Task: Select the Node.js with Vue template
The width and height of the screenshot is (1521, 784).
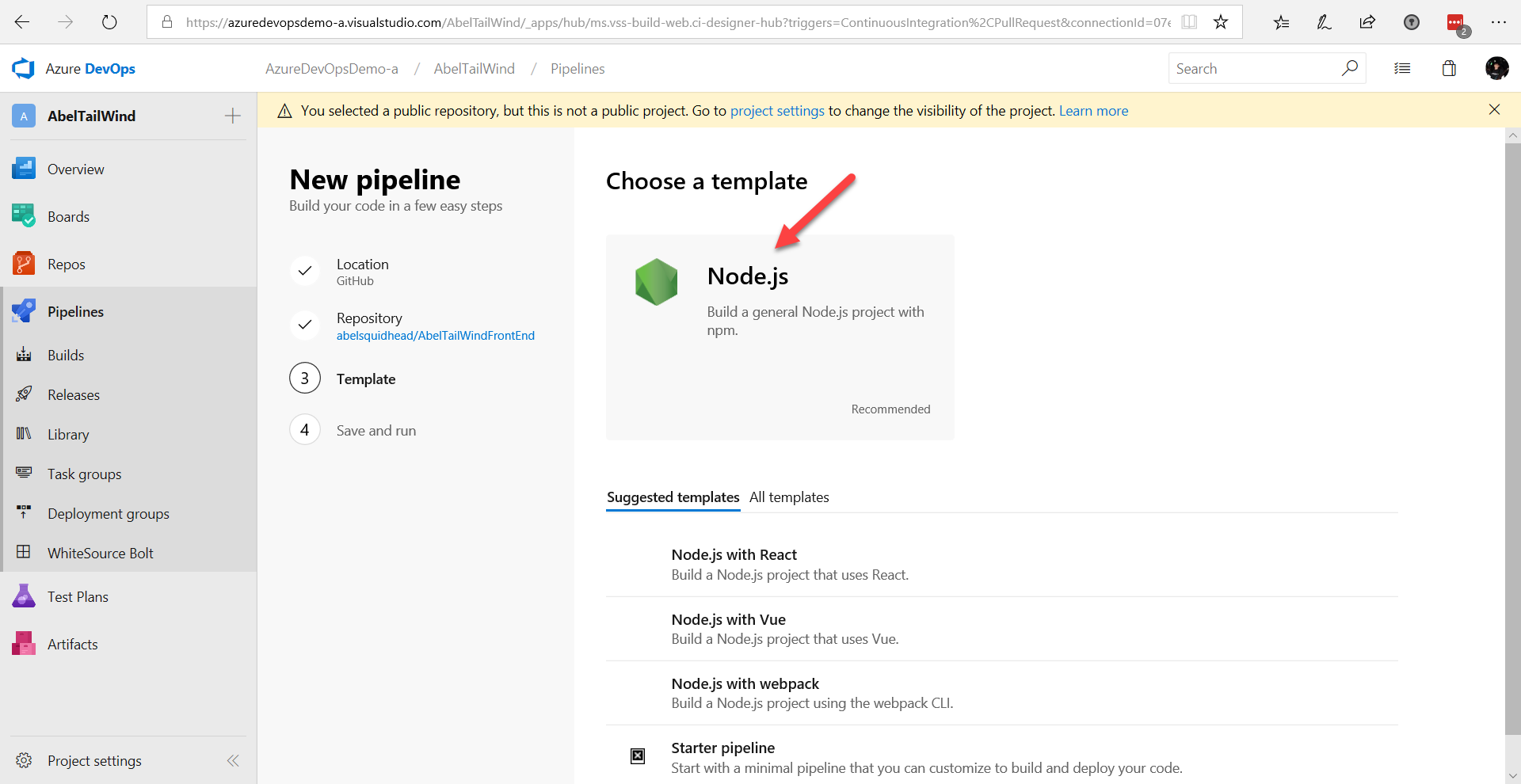Action: pyautogui.click(x=1002, y=629)
